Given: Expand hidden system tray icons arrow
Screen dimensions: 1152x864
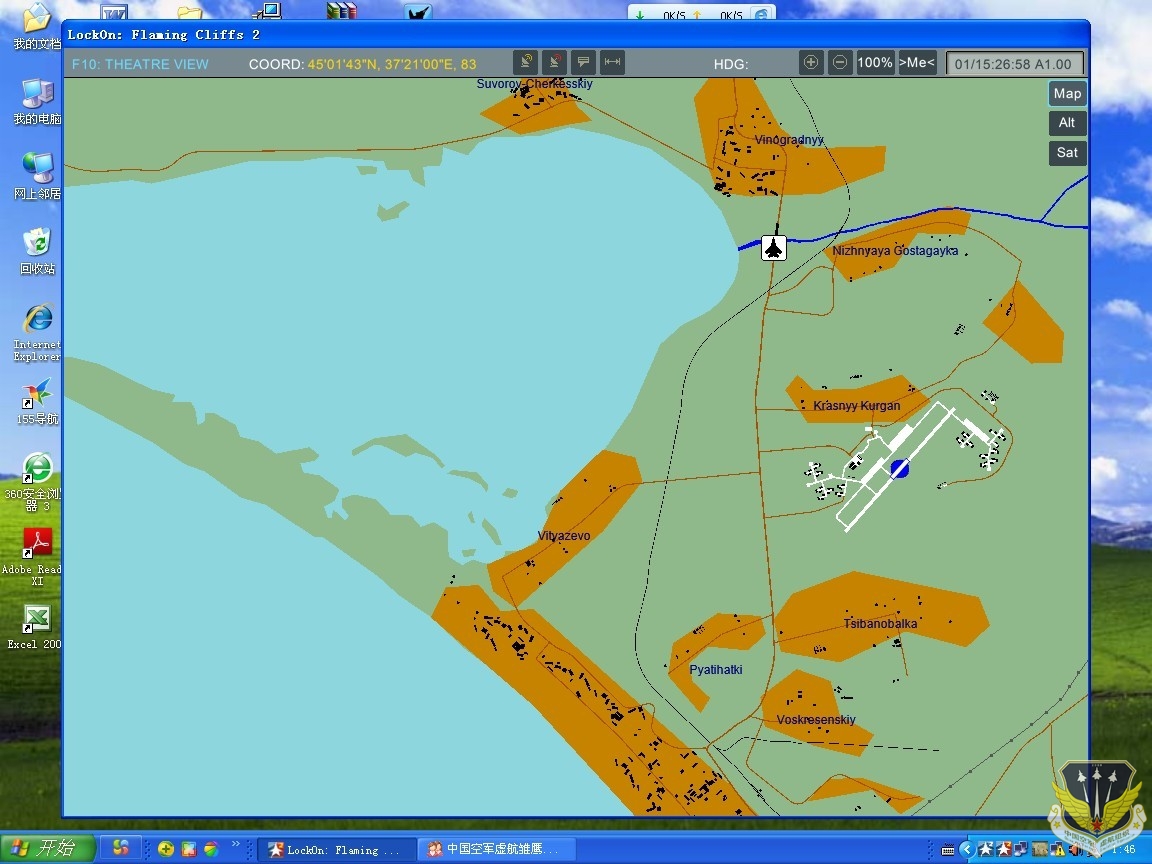Looking at the screenshot, I should 967,849.
